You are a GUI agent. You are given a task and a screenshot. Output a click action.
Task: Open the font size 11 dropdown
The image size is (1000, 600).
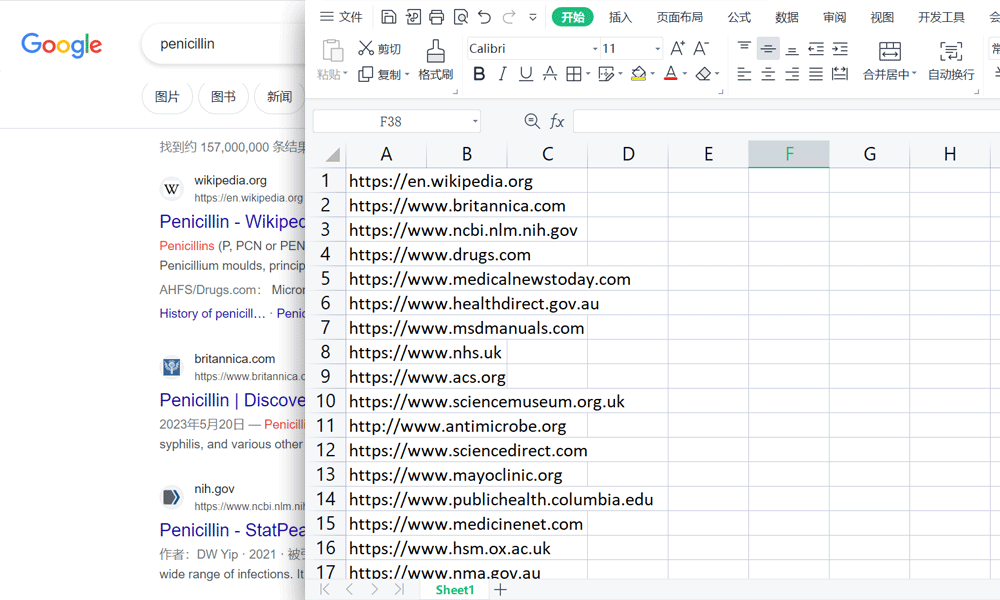pos(658,48)
